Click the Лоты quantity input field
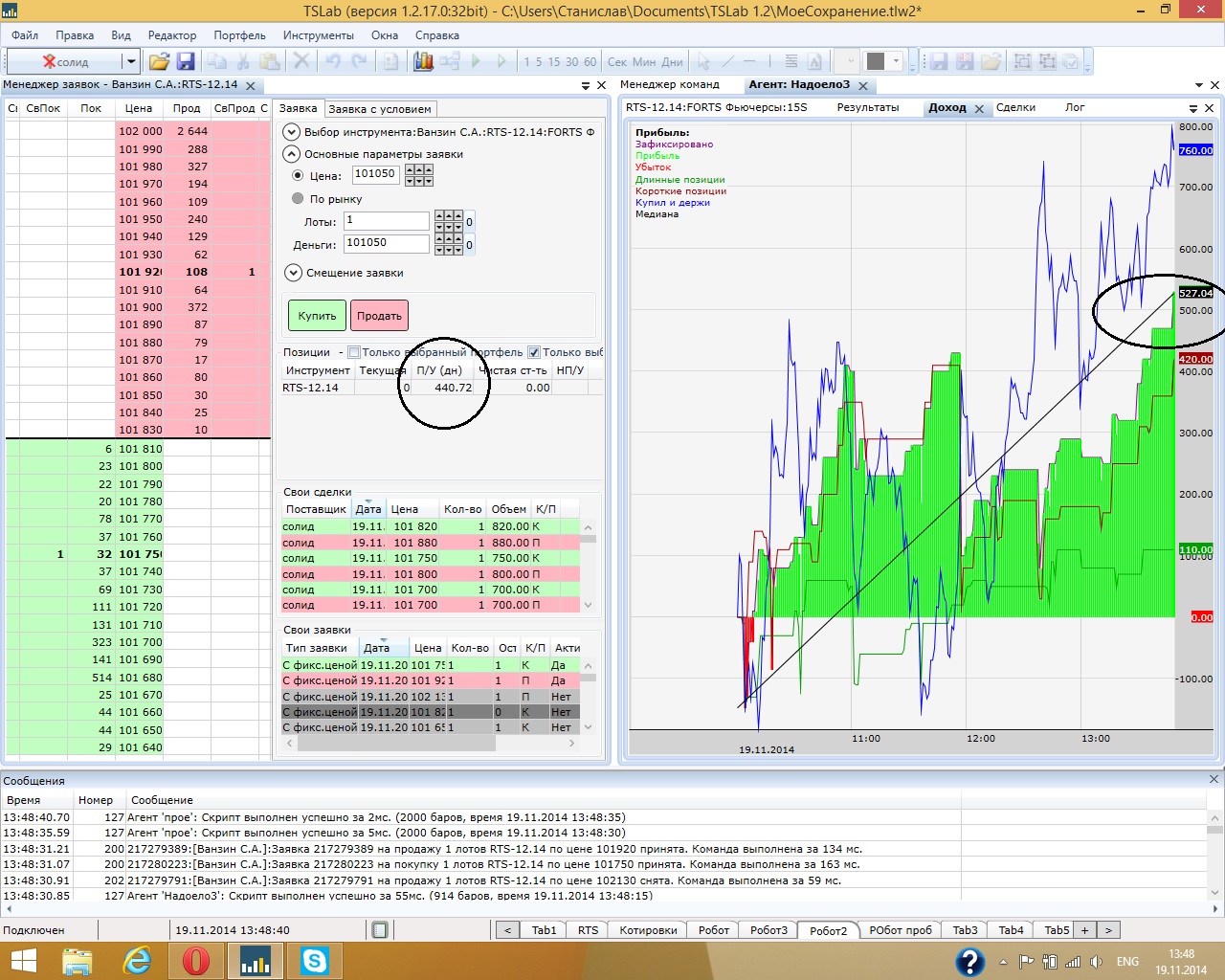Viewport: 1225px width, 980px height. [x=387, y=221]
